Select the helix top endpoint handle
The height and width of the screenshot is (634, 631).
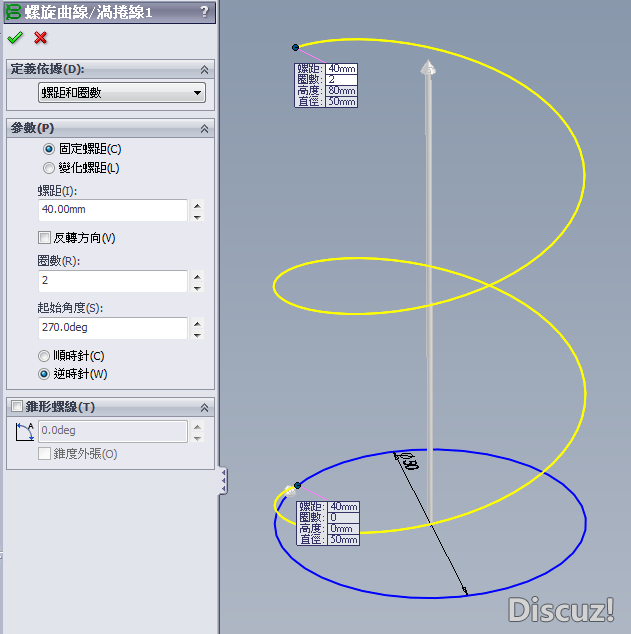click(295, 48)
